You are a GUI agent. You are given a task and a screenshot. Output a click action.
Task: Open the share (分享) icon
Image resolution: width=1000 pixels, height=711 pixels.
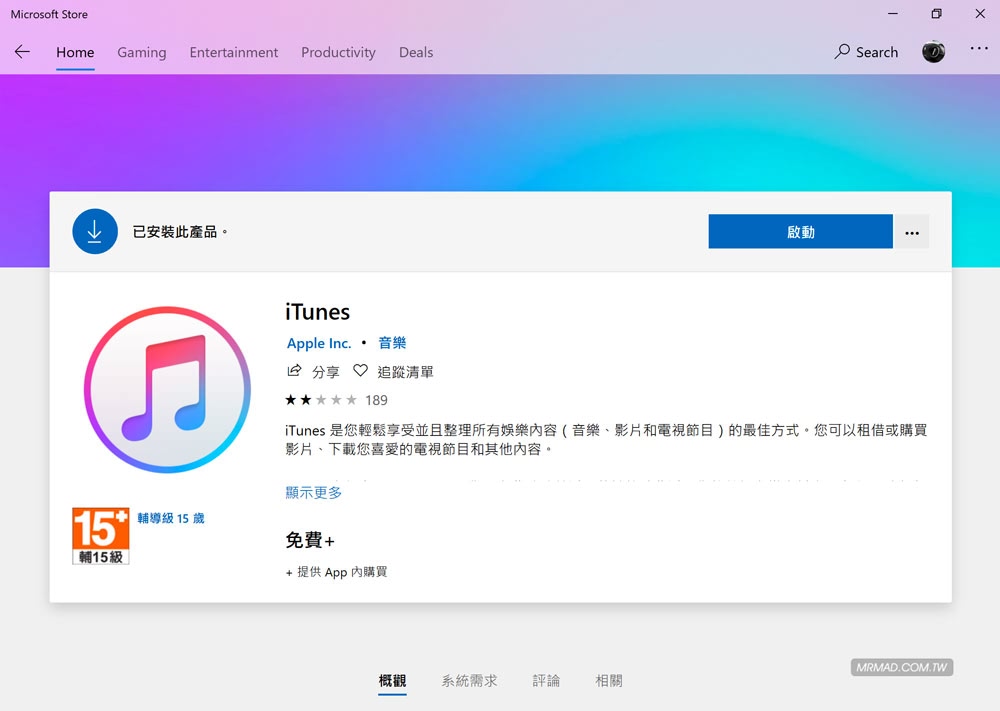point(294,370)
